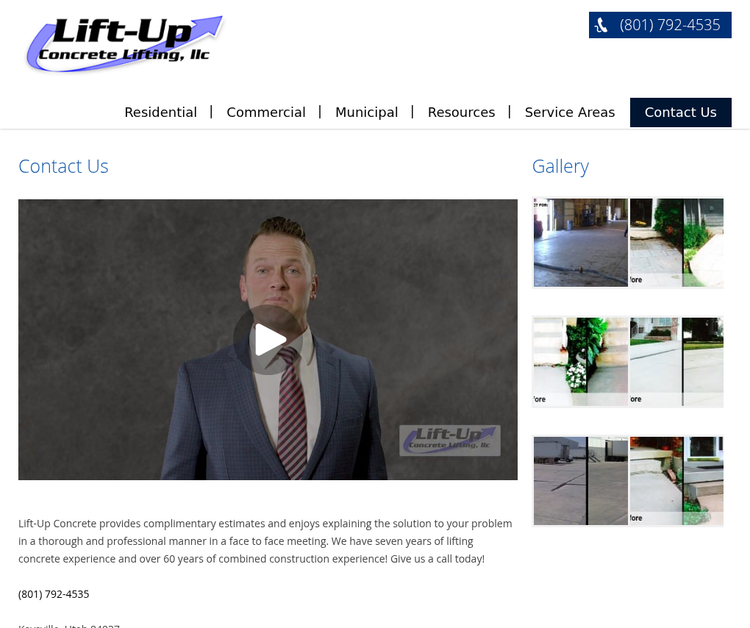The width and height of the screenshot is (750, 628).
Task: Play the Contact Us video
Action: click(x=268, y=340)
